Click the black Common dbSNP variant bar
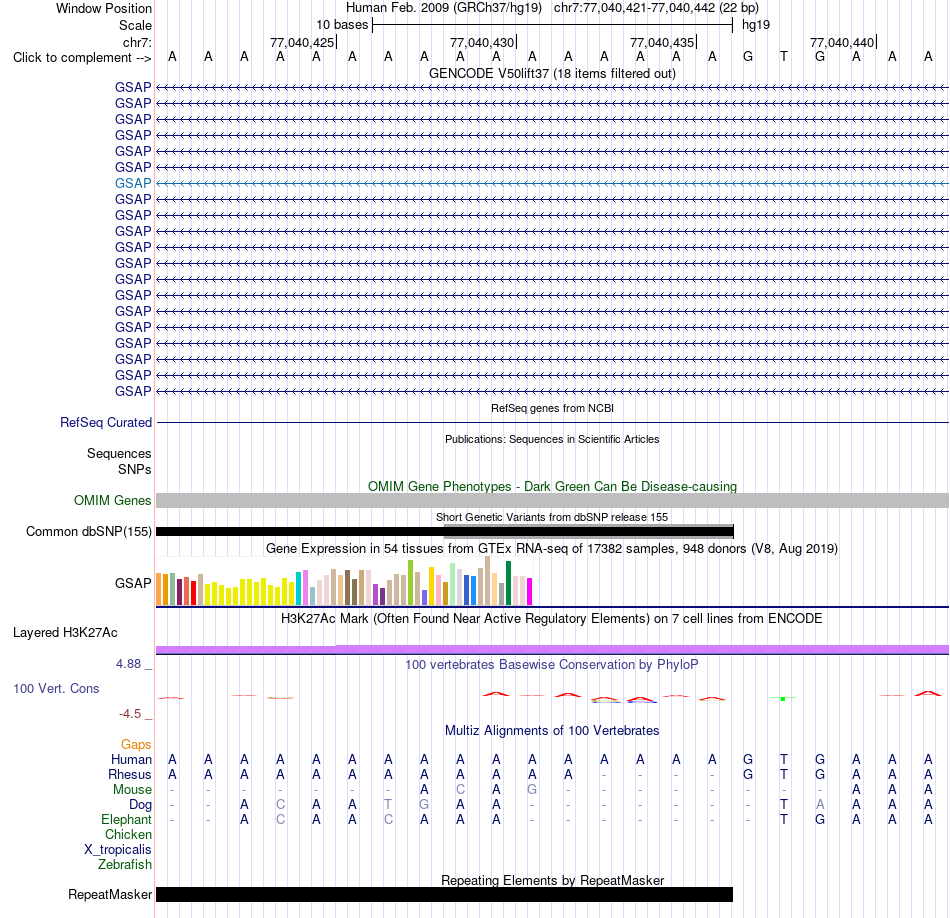950x918 pixels. (445, 532)
